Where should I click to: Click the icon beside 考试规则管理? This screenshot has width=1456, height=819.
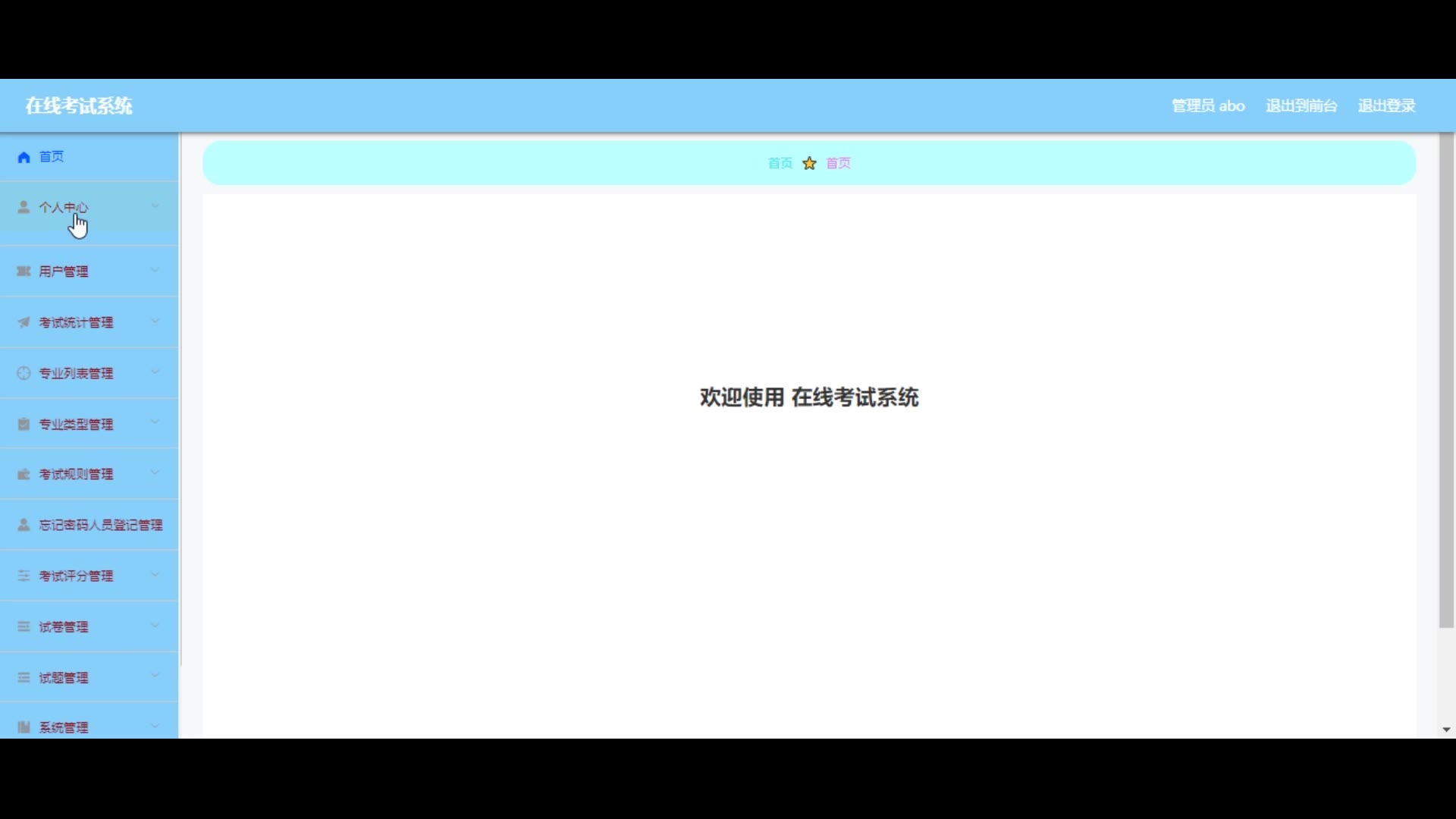pyautogui.click(x=24, y=475)
